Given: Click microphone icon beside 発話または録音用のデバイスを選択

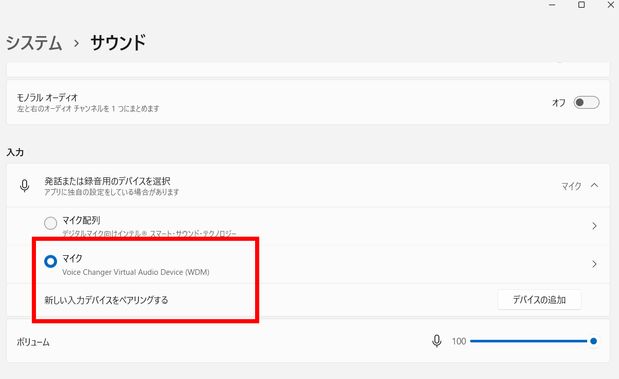Looking at the screenshot, I should click(x=24, y=186).
